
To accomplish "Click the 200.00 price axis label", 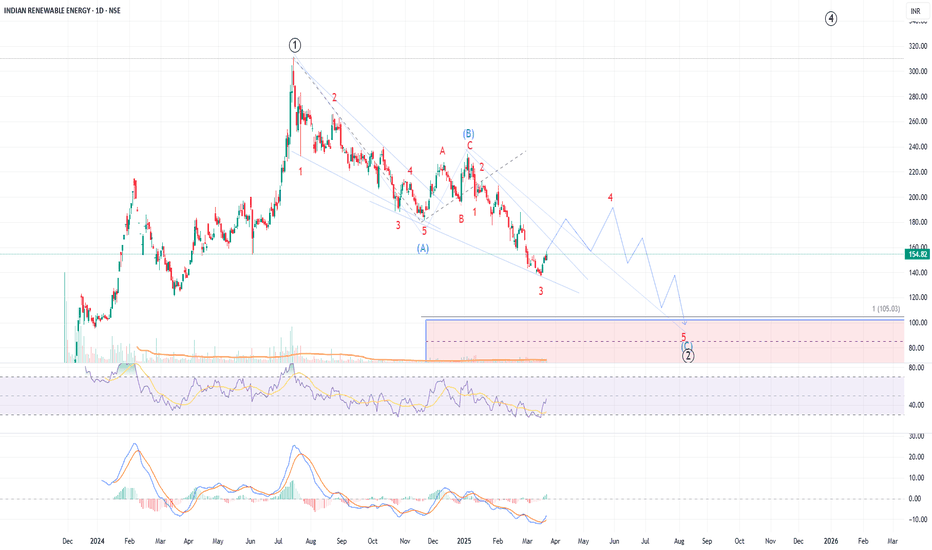I will [918, 197].
